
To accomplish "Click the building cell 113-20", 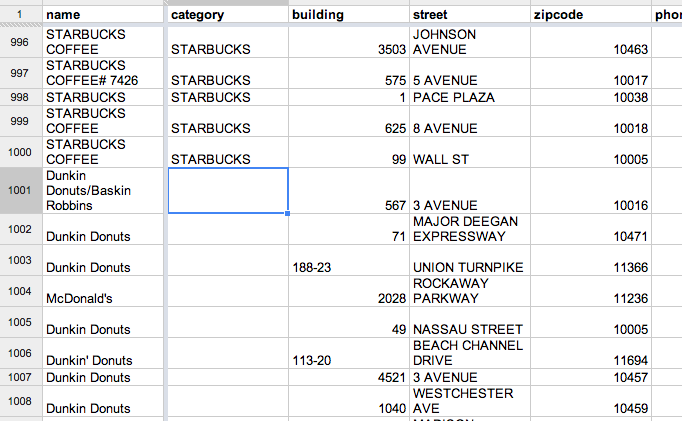I will 349,353.
